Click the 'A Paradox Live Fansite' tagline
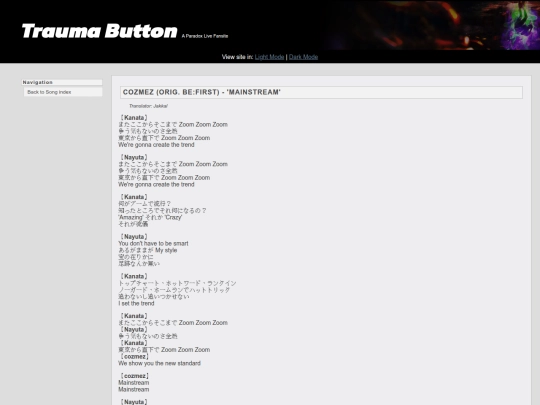 click(205, 36)
